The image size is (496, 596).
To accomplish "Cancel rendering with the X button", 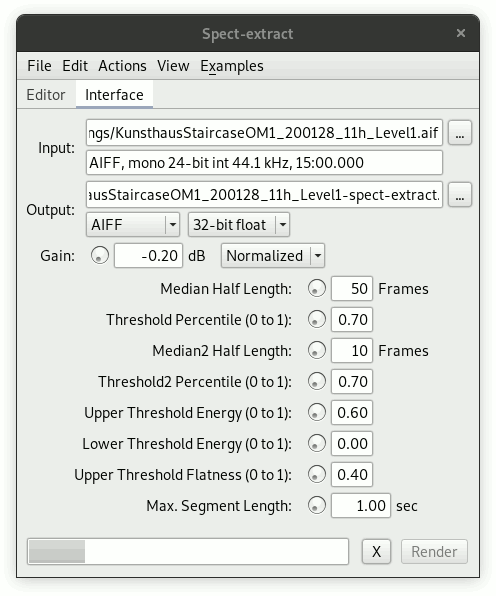I will 376,551.
